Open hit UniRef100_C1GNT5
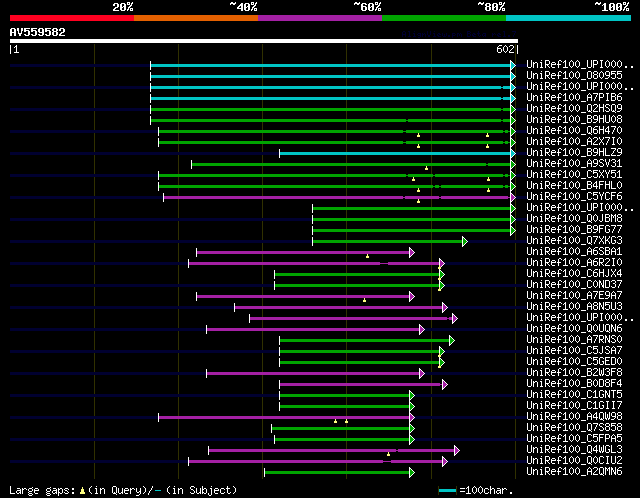The image size is (640, 498). tap(574, 395)
